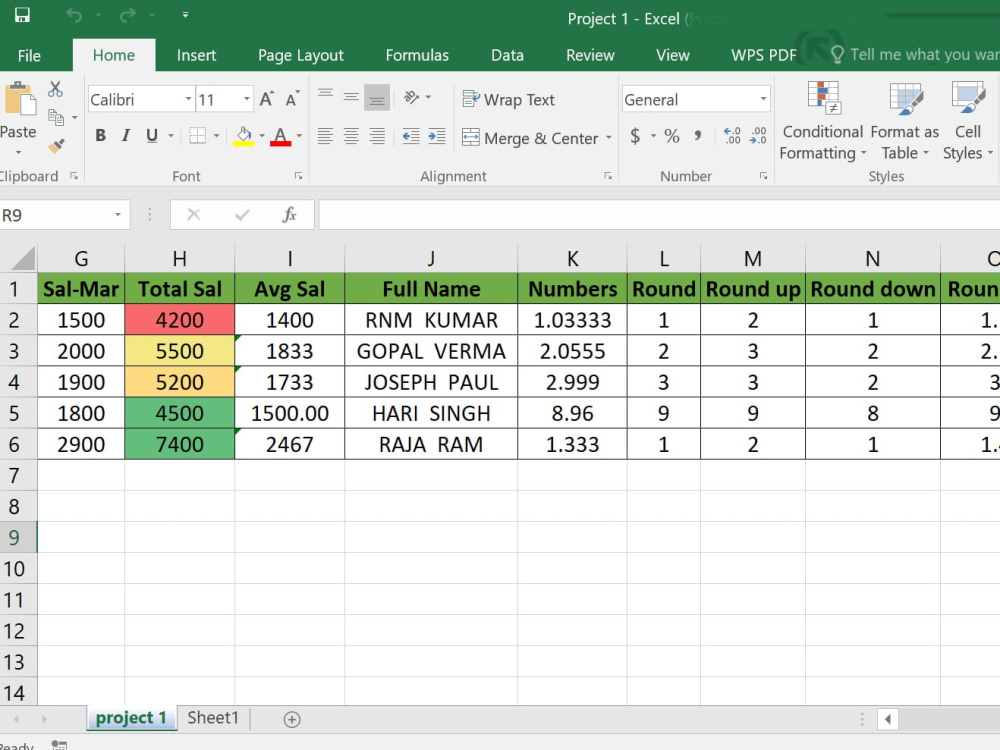Switch to the Insert tab
The width and height of the screenshot is (1000, 750).
tap(196, 55)
